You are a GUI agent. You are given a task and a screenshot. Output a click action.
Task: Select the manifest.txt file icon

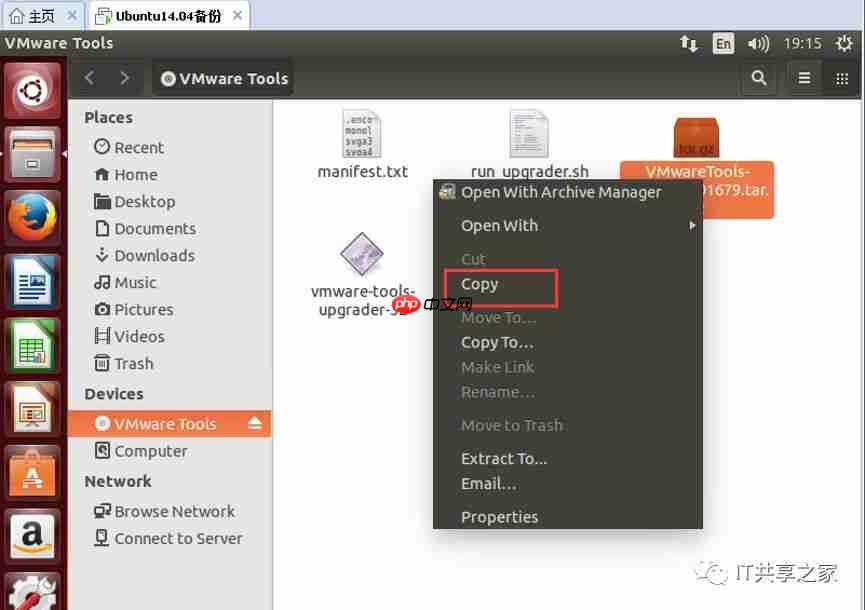362,133
